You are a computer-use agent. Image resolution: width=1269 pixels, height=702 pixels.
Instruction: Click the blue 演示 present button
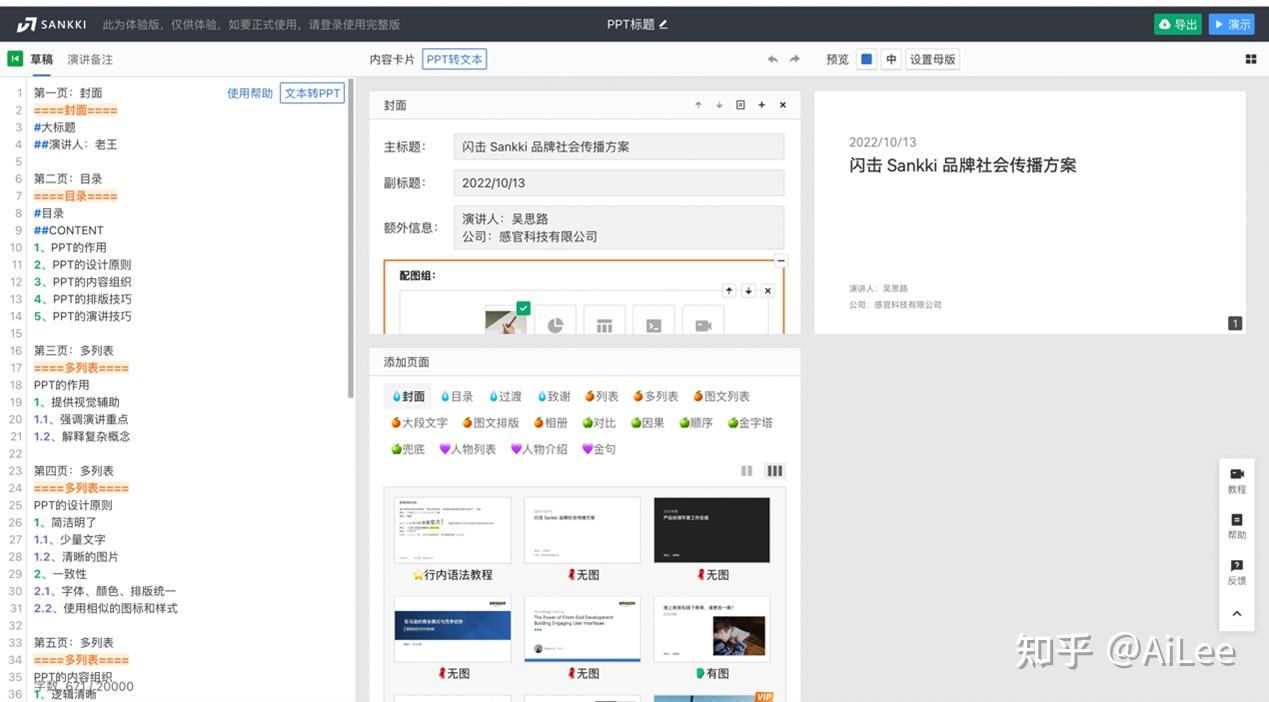tap(1231, 24)
